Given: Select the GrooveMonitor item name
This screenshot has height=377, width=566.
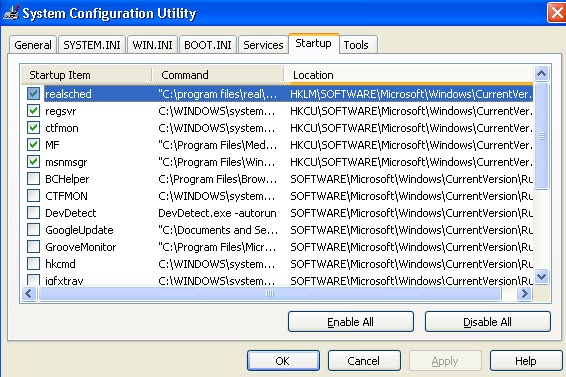Looking at the screenshot, I should tap(81, 247).
